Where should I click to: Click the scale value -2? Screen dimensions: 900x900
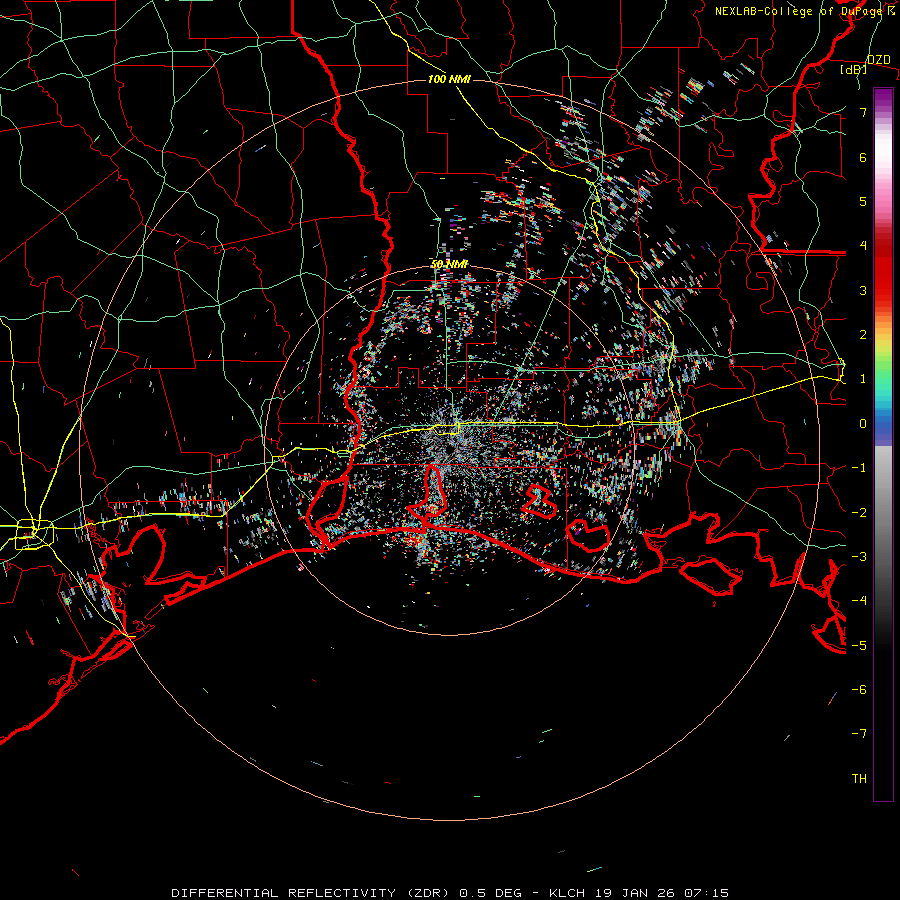point(859,513)
